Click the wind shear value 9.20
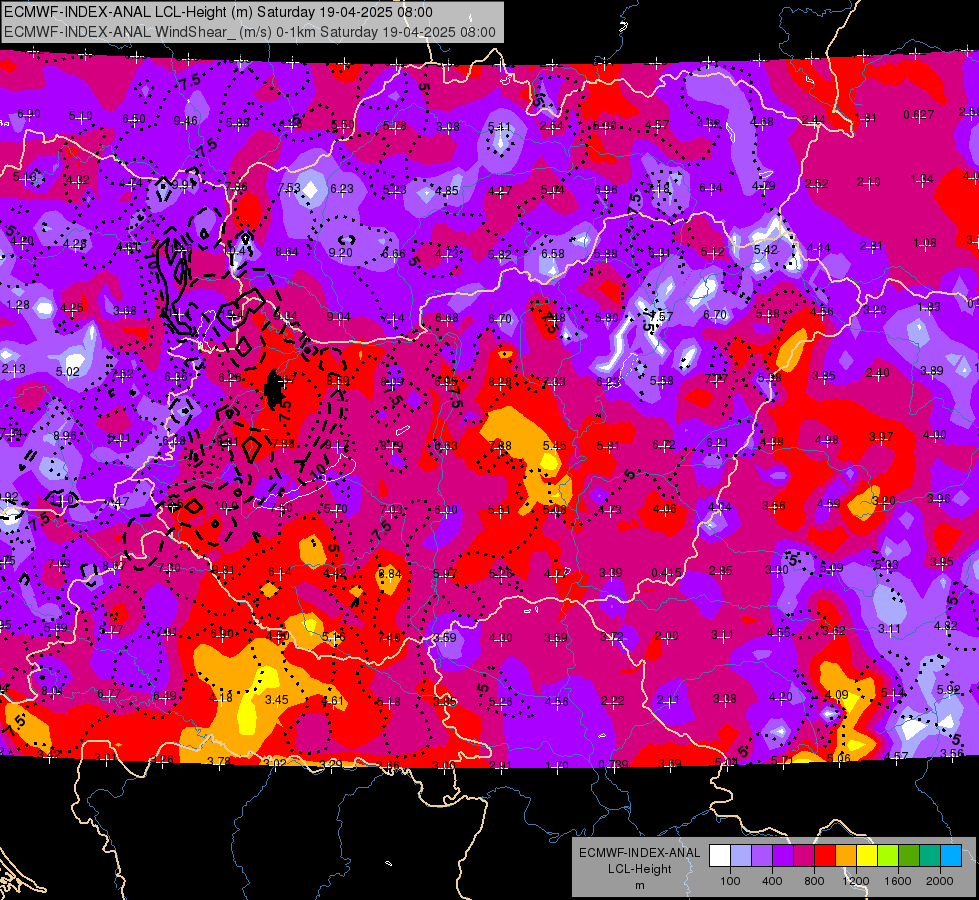 pyautogui.click(x=341, y=253)
